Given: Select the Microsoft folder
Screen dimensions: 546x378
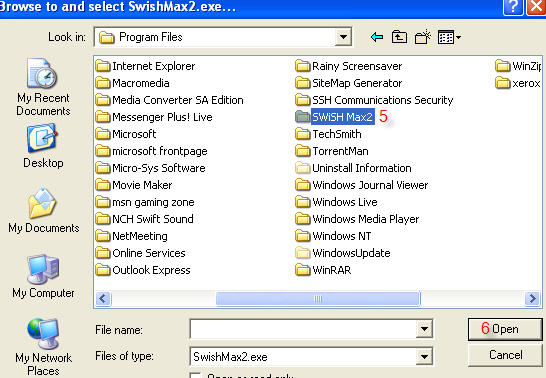Looking at the screenshot, I should 126,134.
